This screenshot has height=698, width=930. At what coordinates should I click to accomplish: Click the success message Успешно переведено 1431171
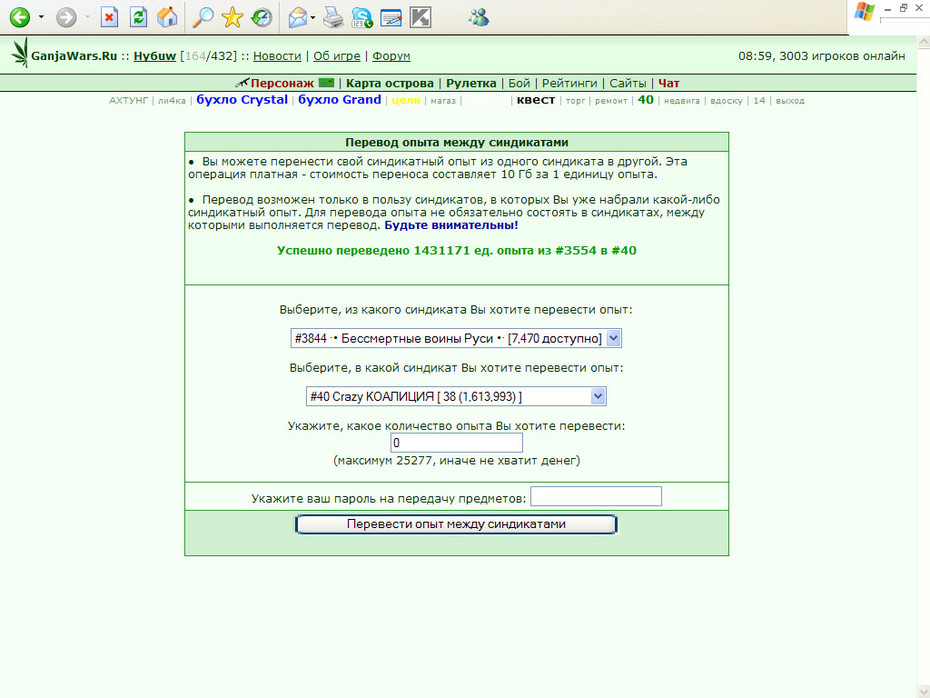click(457, 250)
